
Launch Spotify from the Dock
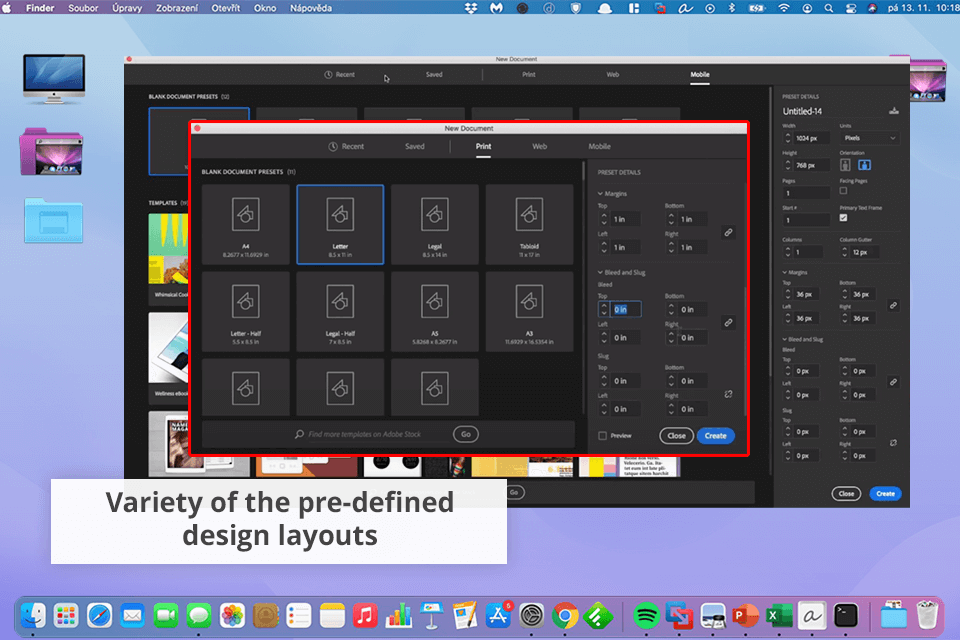(646, 616)
